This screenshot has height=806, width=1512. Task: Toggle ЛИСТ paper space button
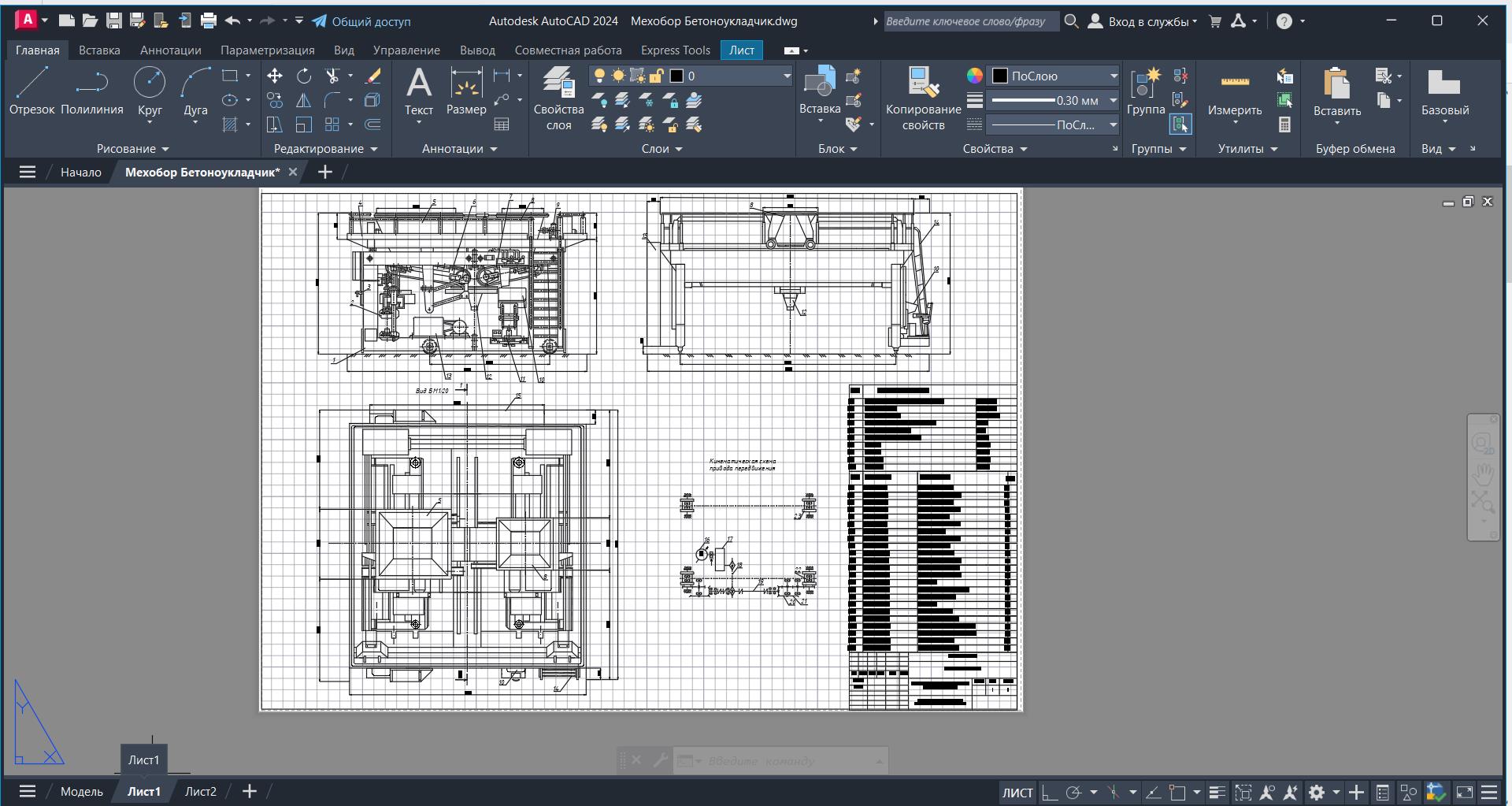(x=1017, y=793)
